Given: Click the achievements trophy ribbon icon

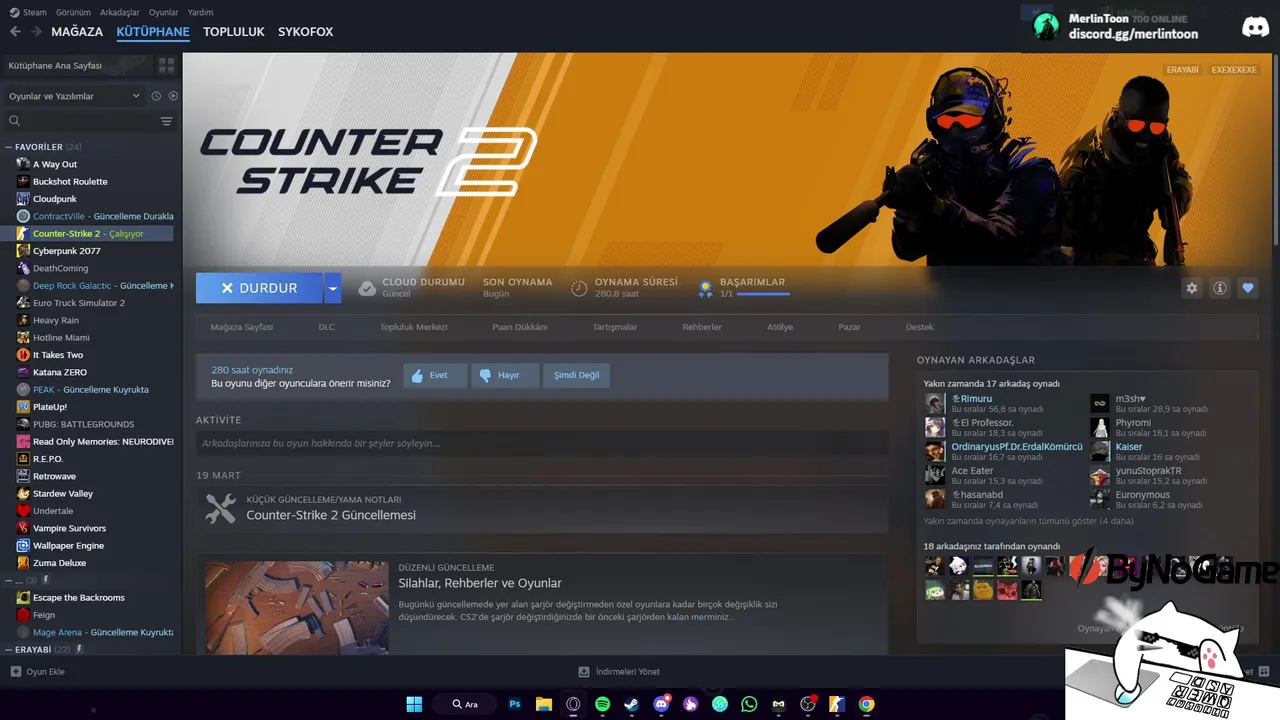Looking at the screenshot, I should [x=705, y=288].
